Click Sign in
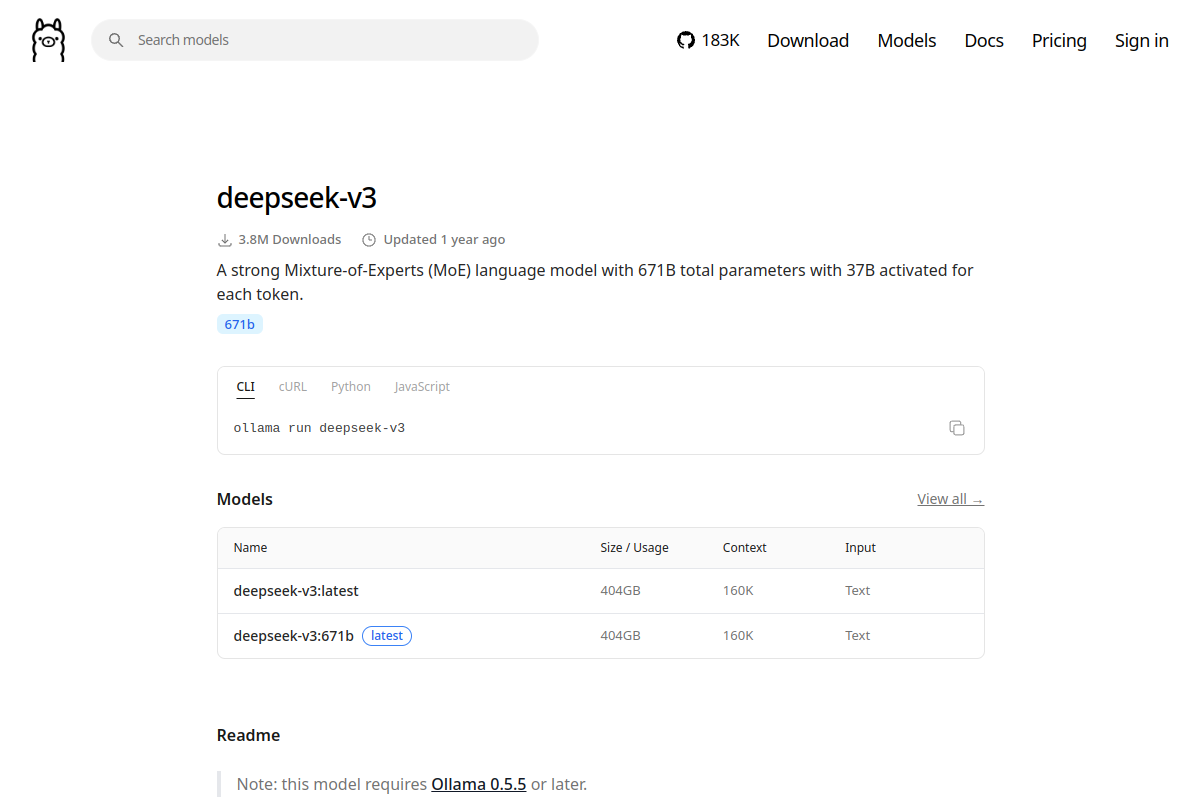 (x=1142, y=40)
